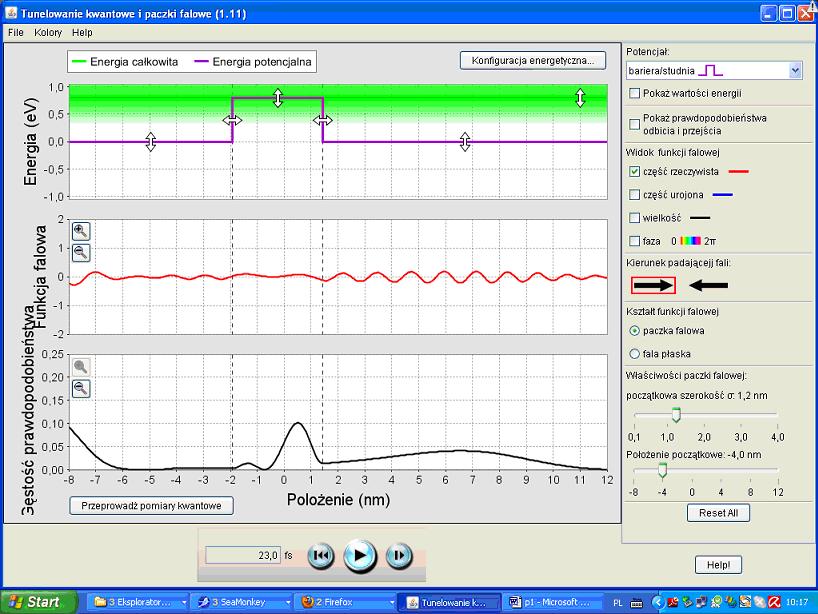Click the tray expand arrow icon
Viewport: 818px width, 614px height.
point(658,603)
